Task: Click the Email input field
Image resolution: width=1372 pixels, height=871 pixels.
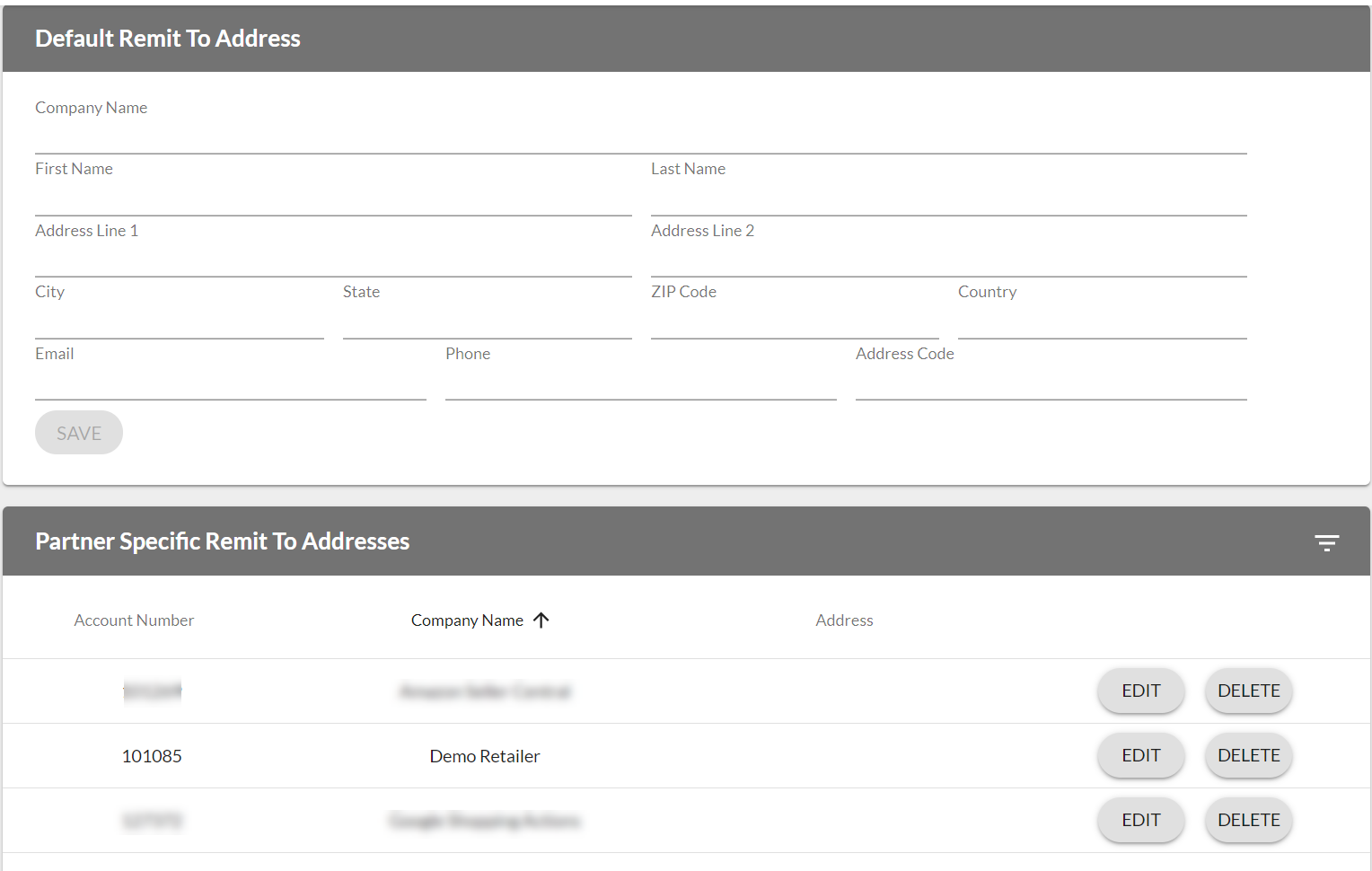Action: (230, 383)
